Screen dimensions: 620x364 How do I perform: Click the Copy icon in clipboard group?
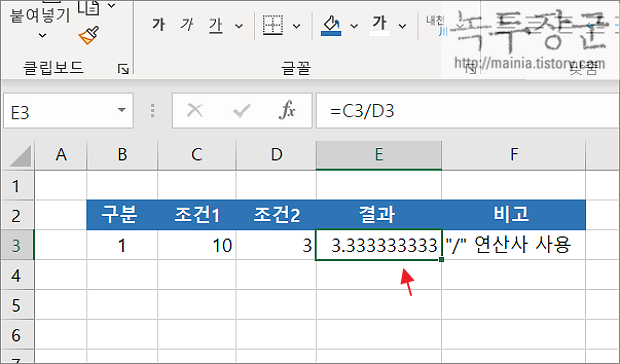coord(89,7)
